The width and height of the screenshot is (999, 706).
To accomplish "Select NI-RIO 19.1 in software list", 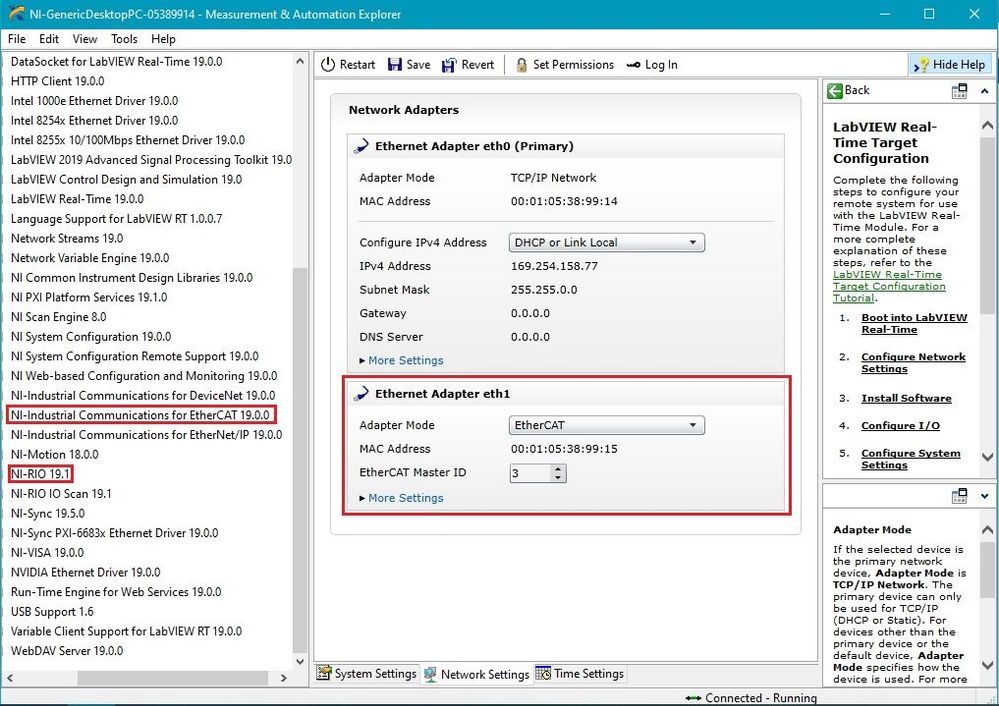I will coord(40,474).
